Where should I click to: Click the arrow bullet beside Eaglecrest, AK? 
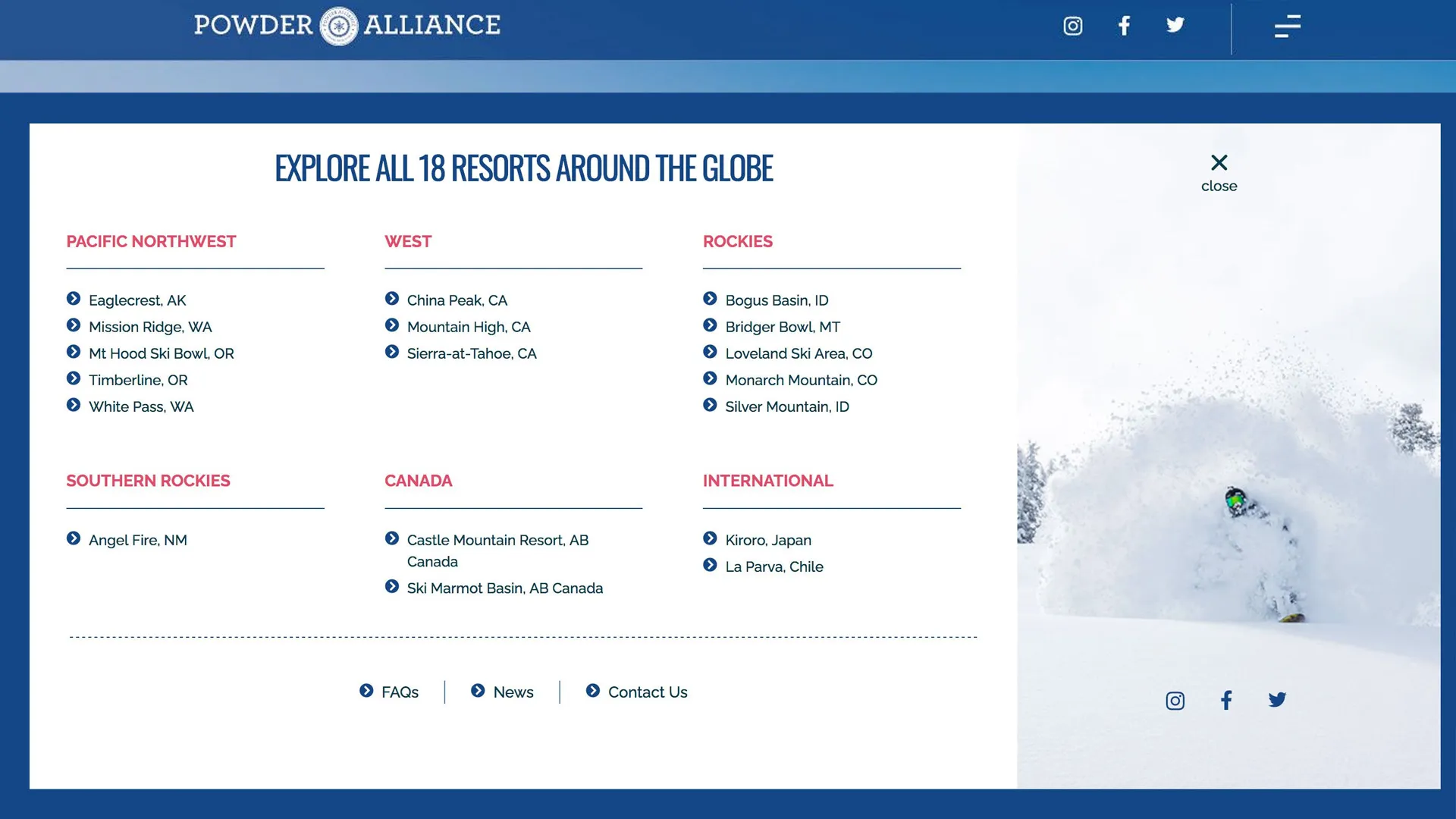(x=74, y=299)
